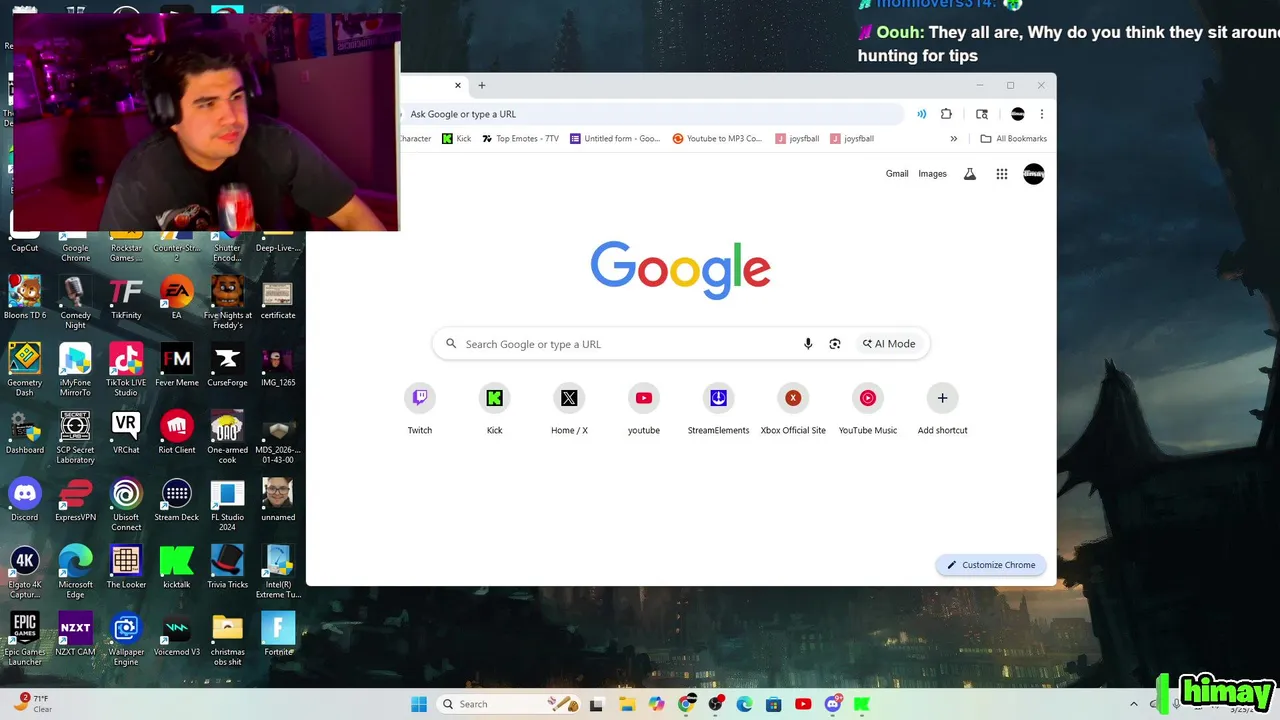Select Elgato 4K Capture desktop icon
The height and width of the screenshot is (720, 1280).
(24, 573)
